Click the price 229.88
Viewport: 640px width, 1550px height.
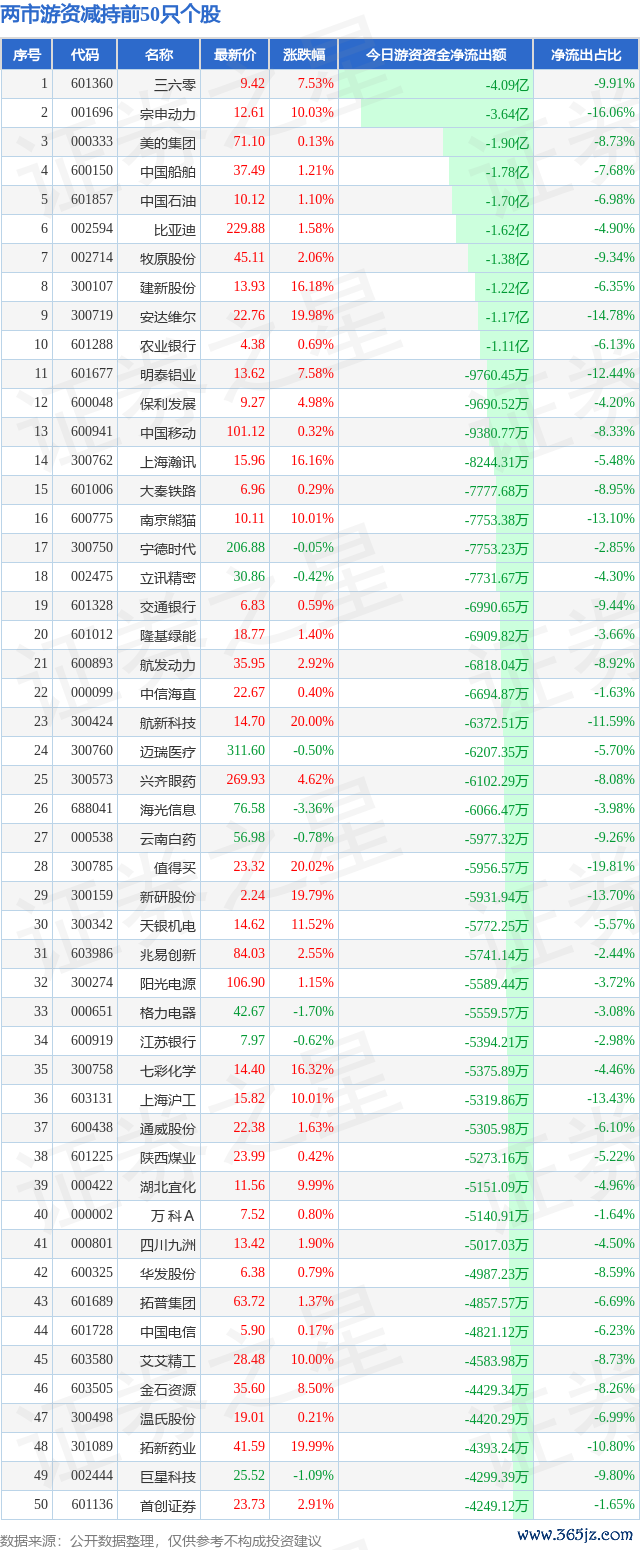click(x=246, y=229)
